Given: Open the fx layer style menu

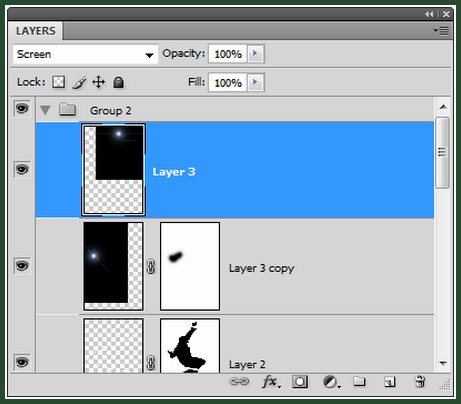Looking at the screenshot, I should point(271,382).
